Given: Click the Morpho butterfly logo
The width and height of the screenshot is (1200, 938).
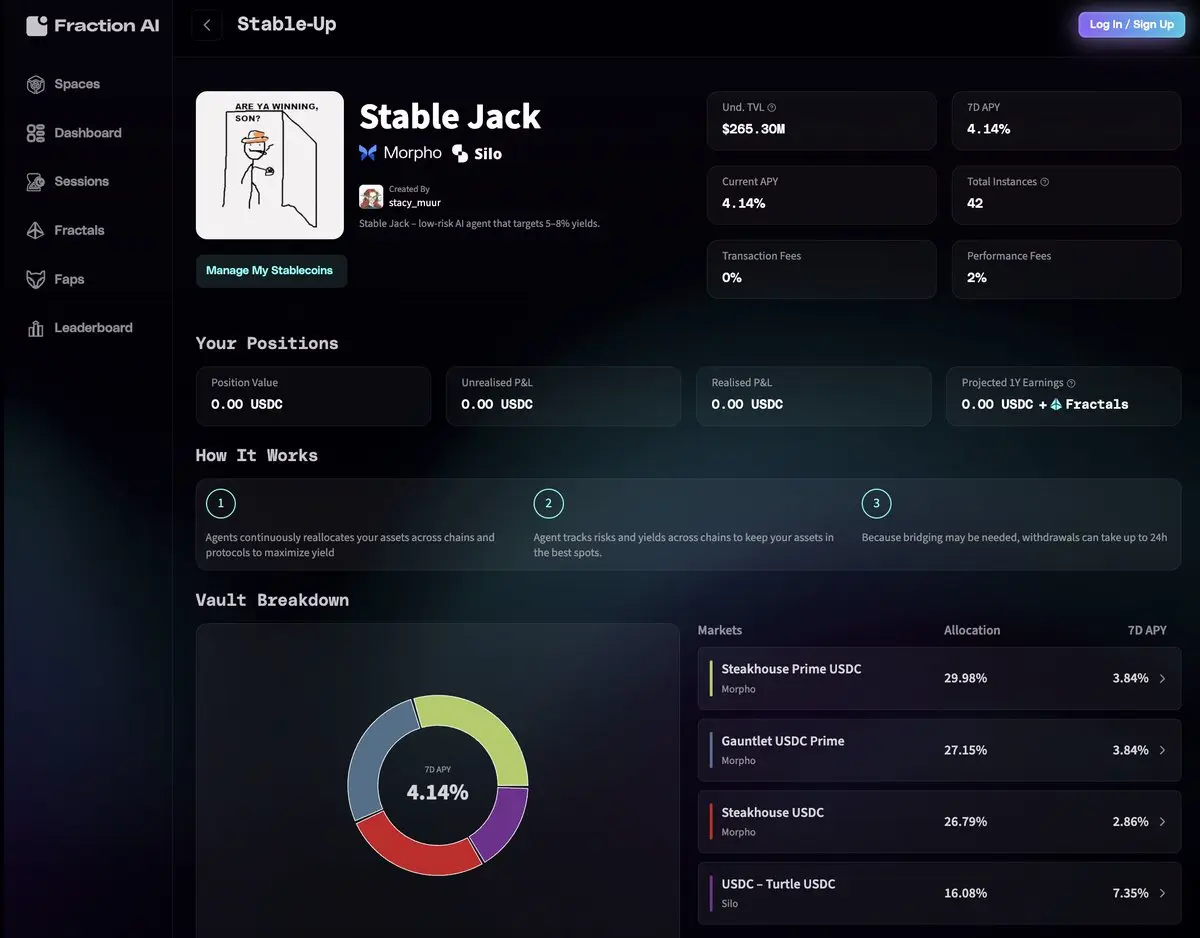Looking at the screenshot, I should click(368, 152).
